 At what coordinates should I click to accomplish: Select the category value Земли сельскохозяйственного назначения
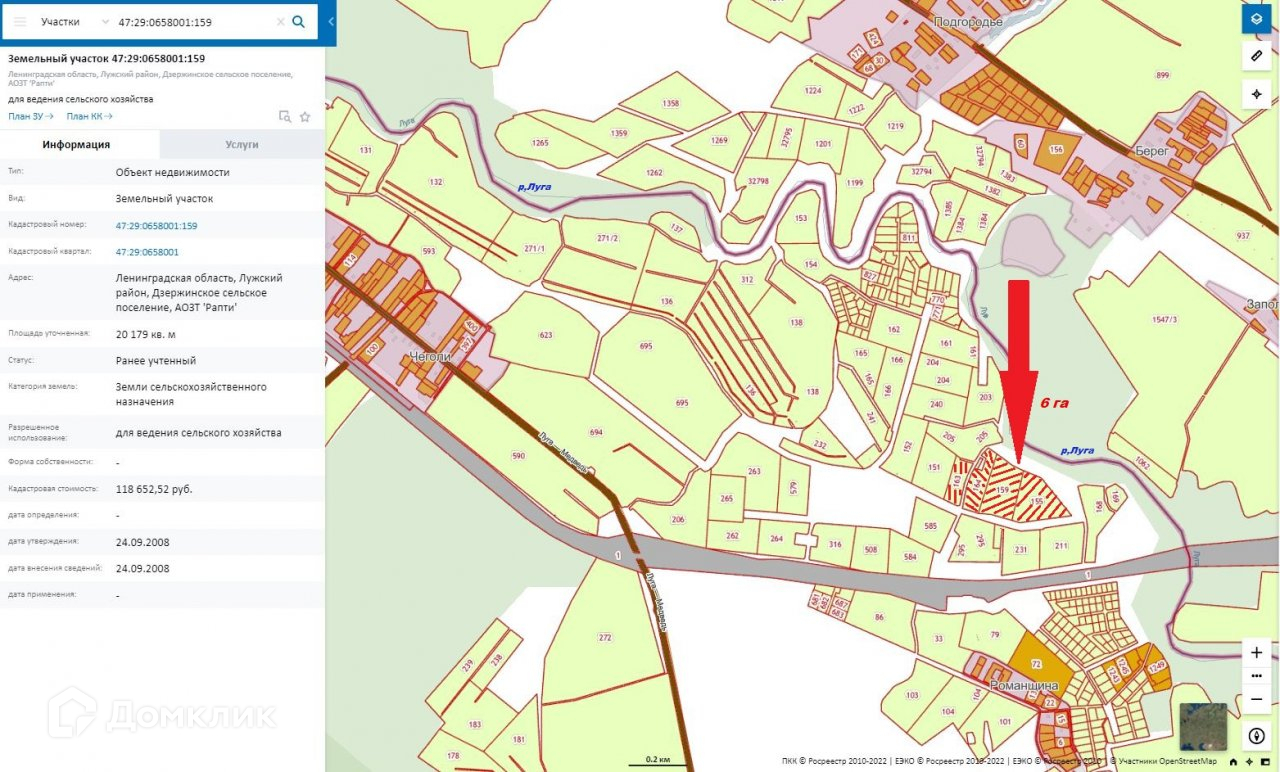191,394
